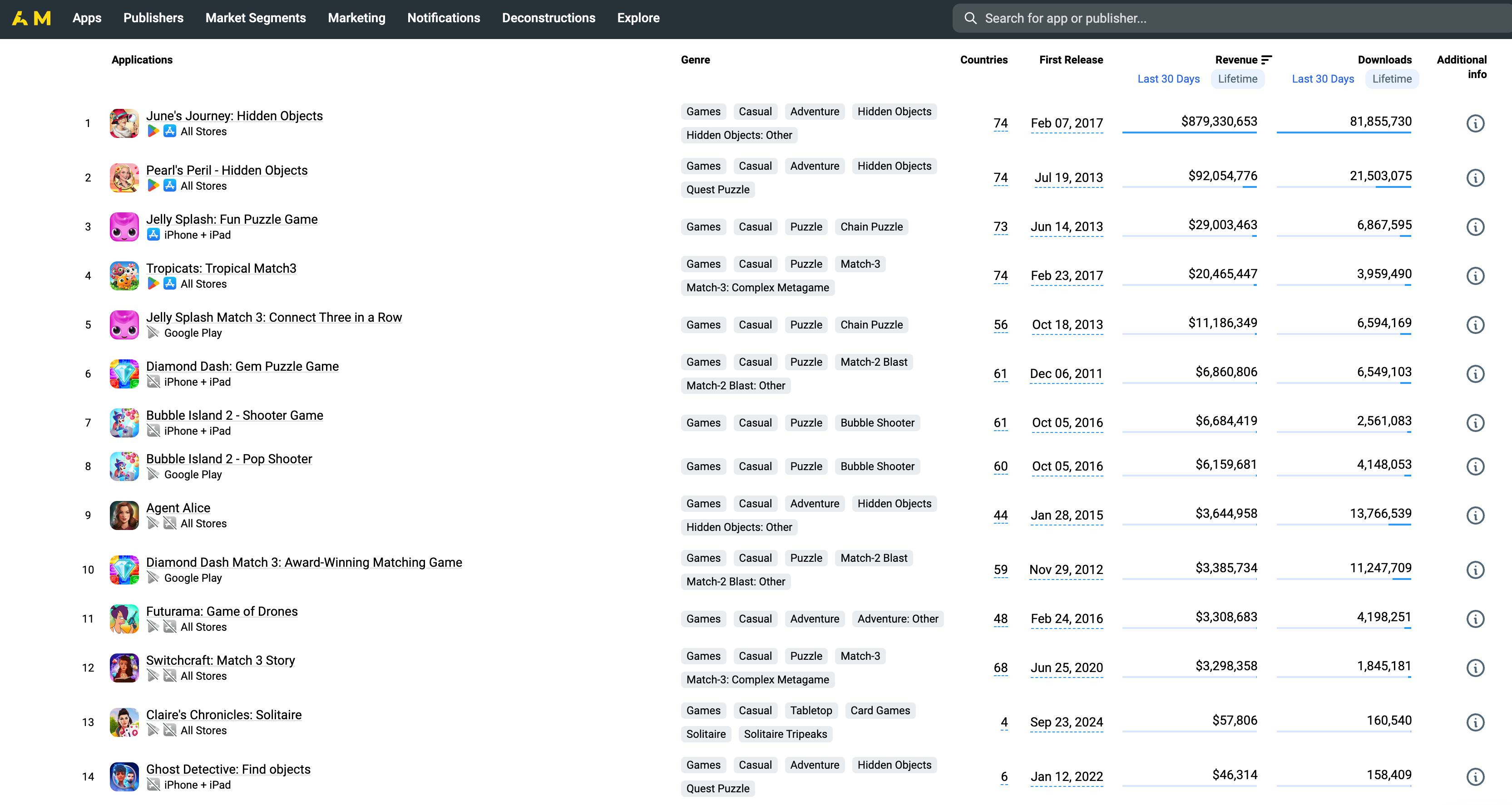Open info icon for Claire's Chronicles: Solitaire
Image resolution: width=1512 pixels, height=805 pixels.
(1475, 722)
